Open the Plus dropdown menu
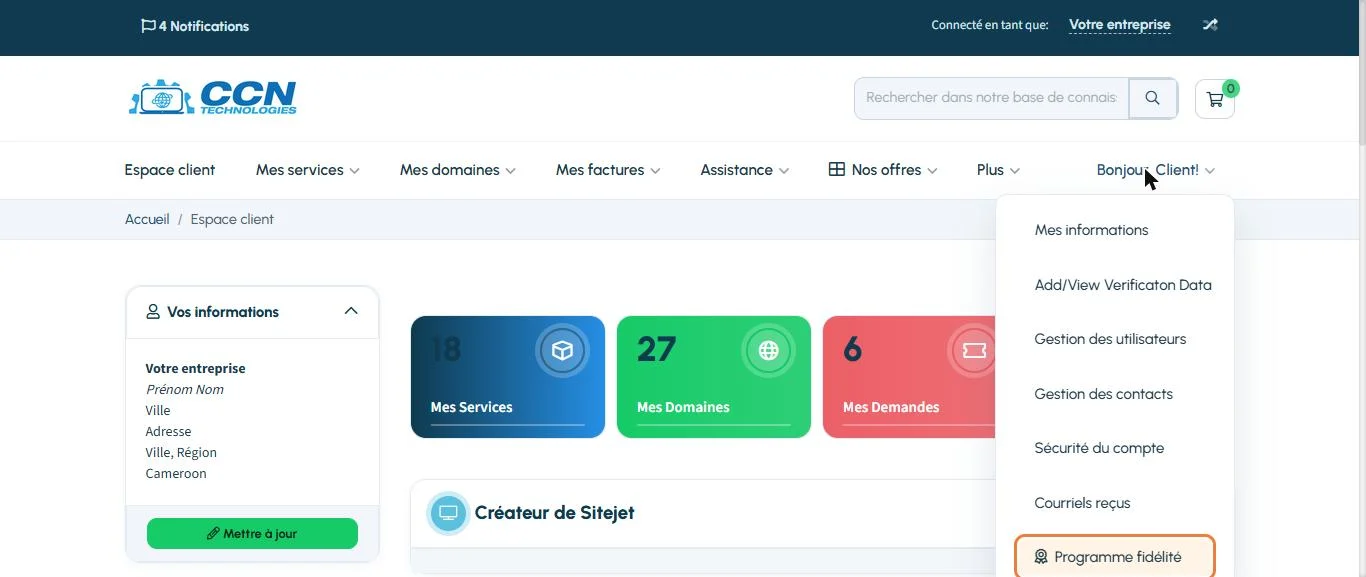The width and height of the screenshot is (1366, 577). pos(998,170)
